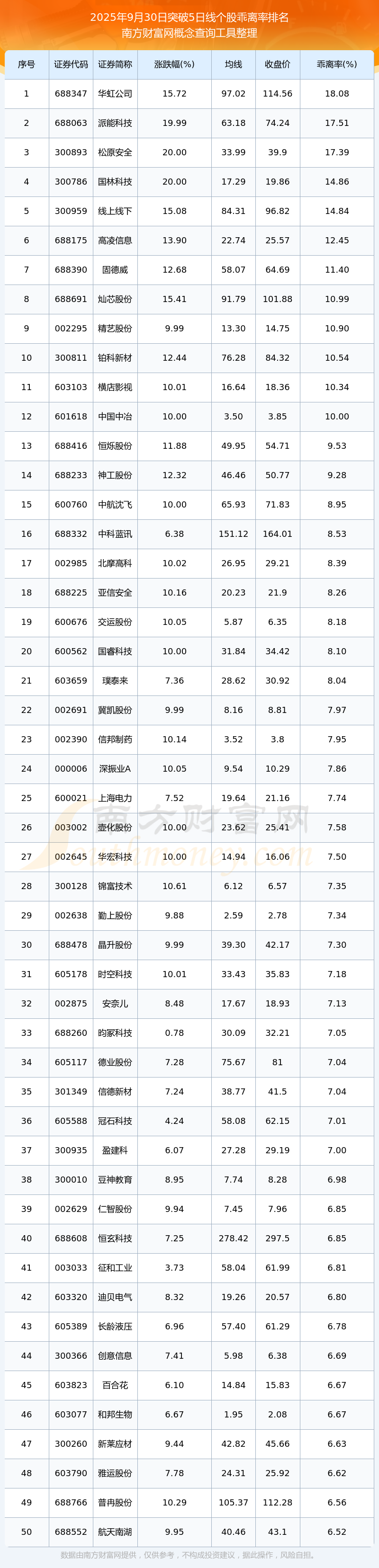Select stock name 航天南湖
The width and height of the screenshot is (379, 1568).
point(115,1532)
